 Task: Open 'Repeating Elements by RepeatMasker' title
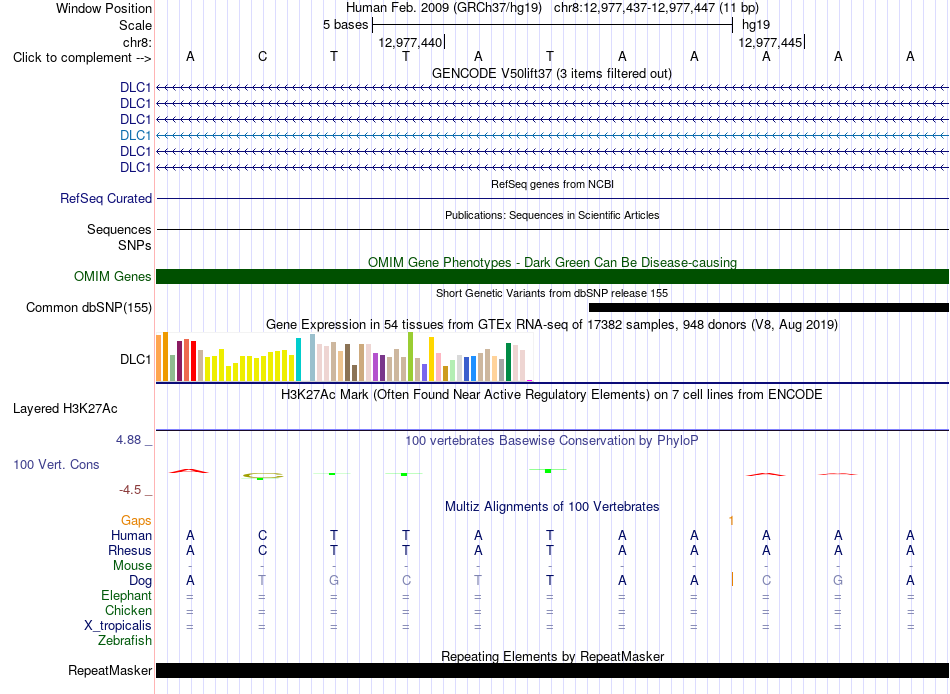pyautogui.click(x=552, y=656)
